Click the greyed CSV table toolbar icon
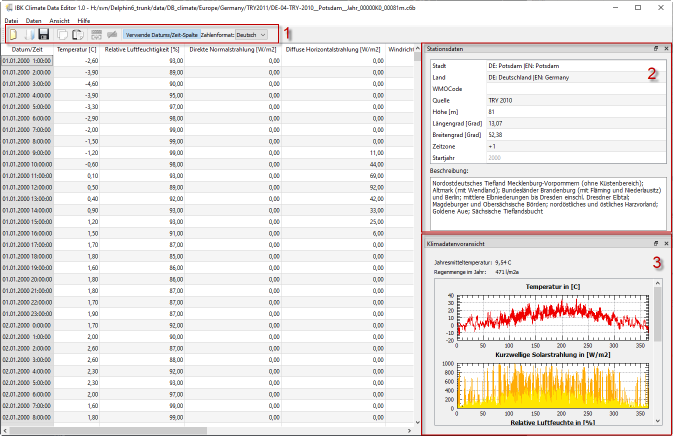 point(97,34)
